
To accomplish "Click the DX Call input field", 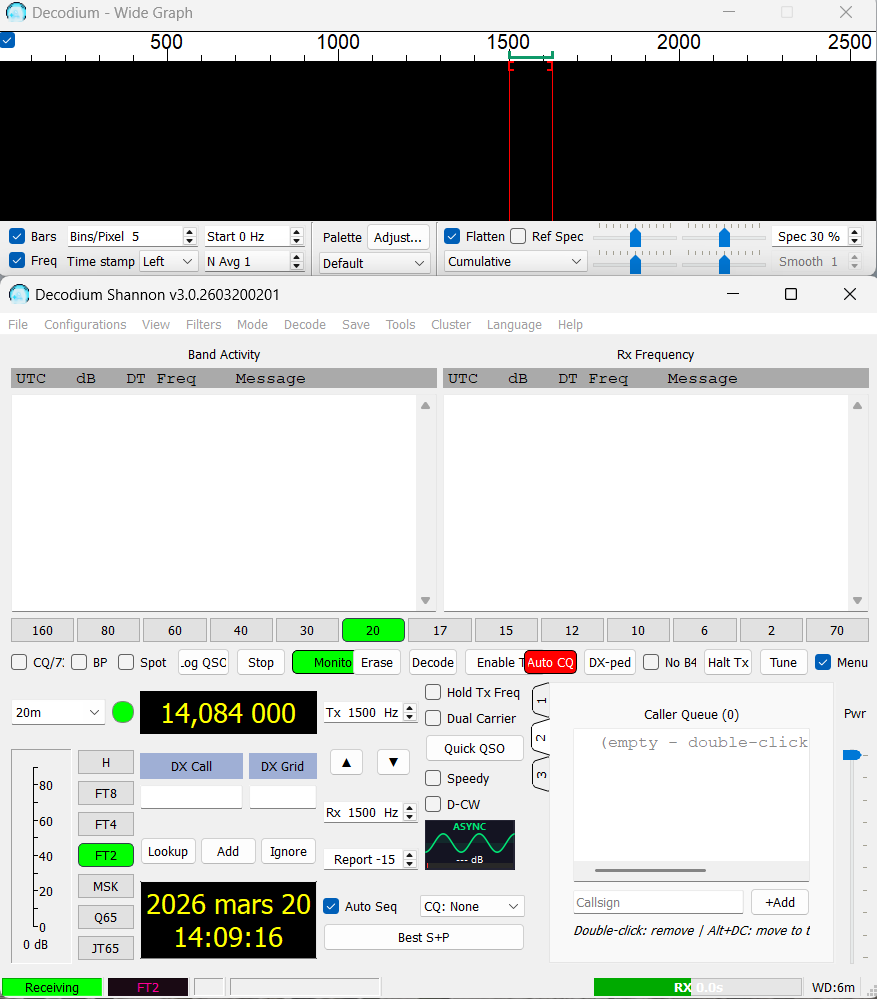I will click(191, 797).
